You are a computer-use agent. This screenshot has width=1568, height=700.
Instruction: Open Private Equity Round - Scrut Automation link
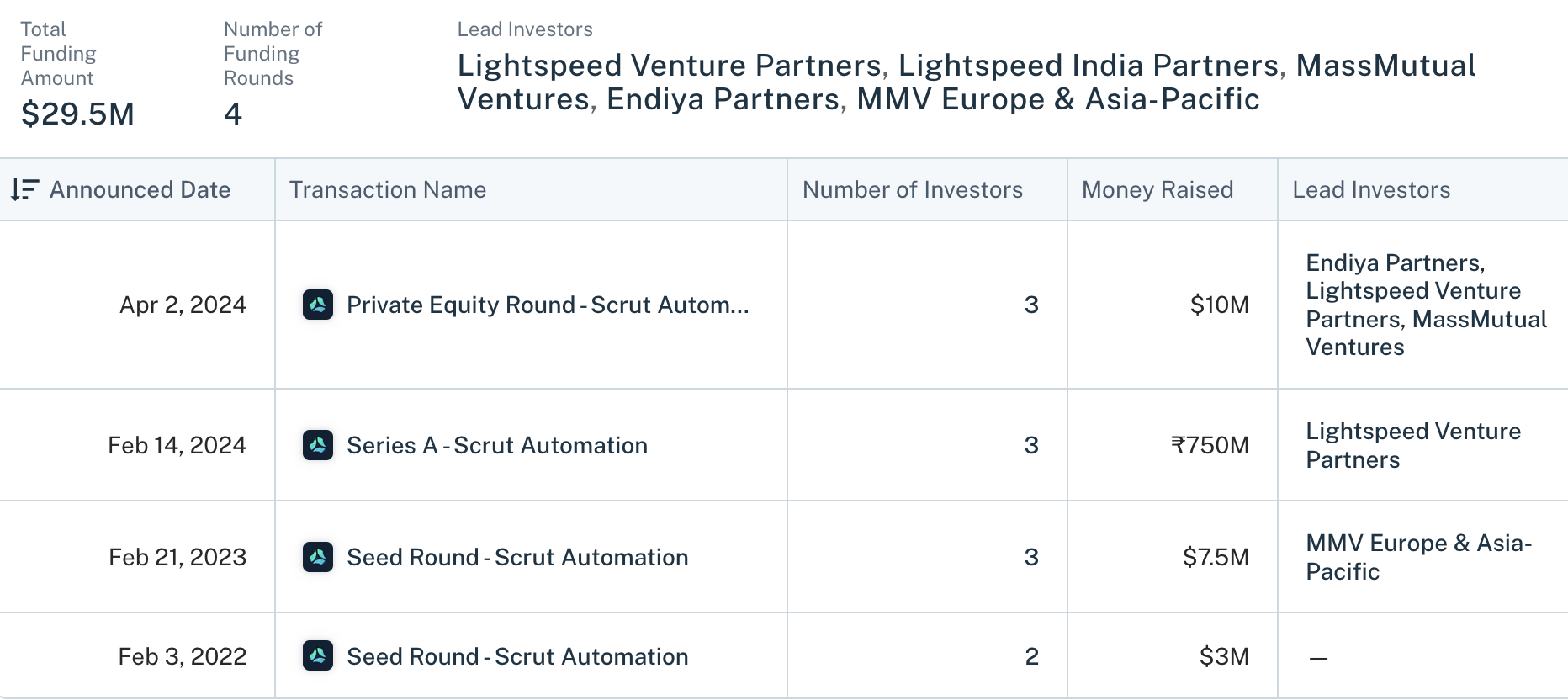click(x=548, y=305)
